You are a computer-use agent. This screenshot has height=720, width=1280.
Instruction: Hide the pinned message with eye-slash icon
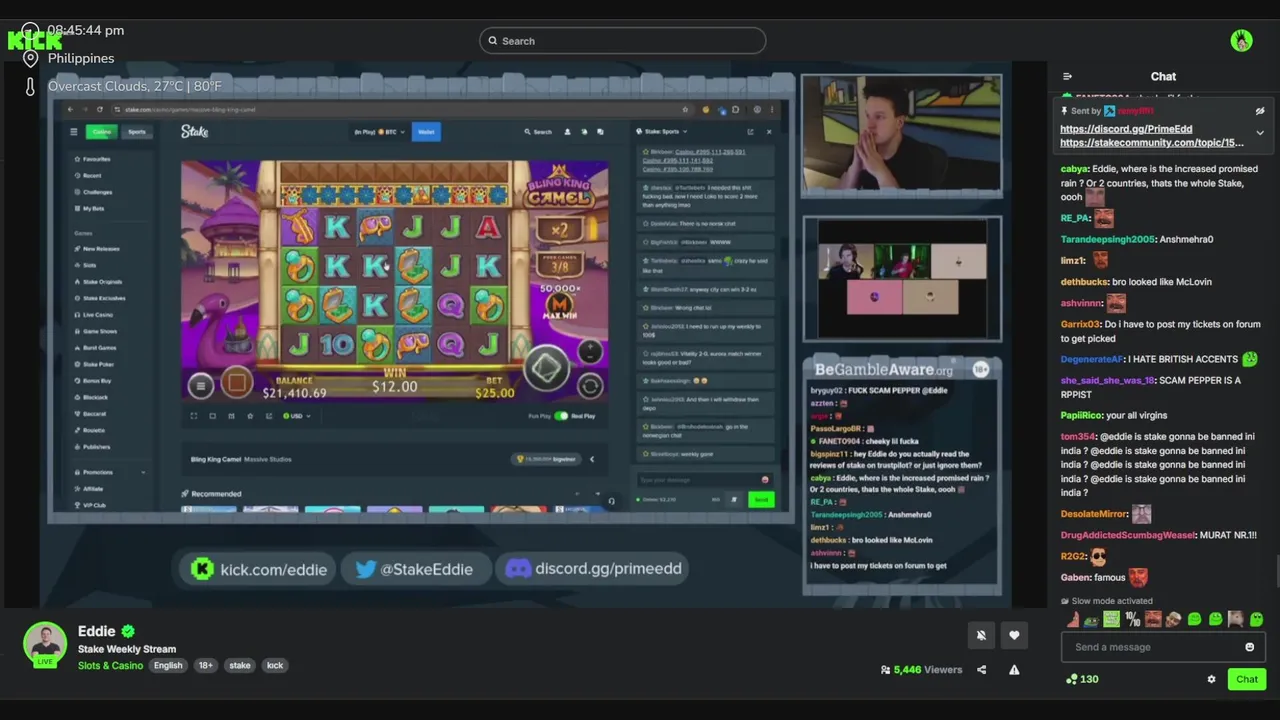[x=1260, y=111]
